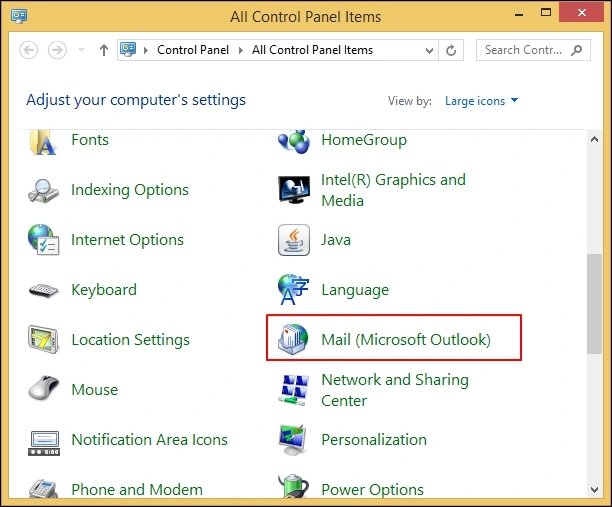
Task: Open the Power Options link
Action: (372, 489)
